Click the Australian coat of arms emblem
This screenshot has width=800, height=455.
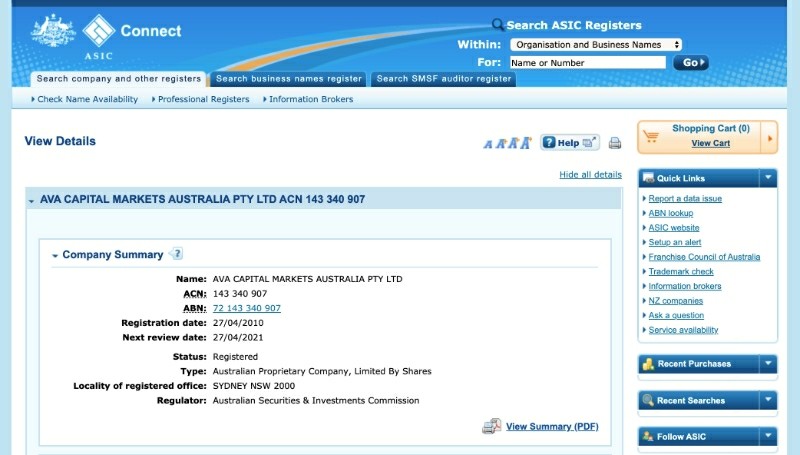click(53, 32)
